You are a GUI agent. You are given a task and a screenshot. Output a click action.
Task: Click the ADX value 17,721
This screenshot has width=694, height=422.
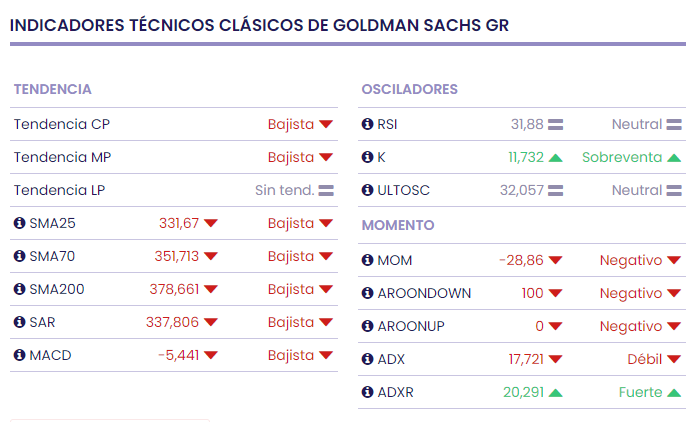(x=525, y=359)
